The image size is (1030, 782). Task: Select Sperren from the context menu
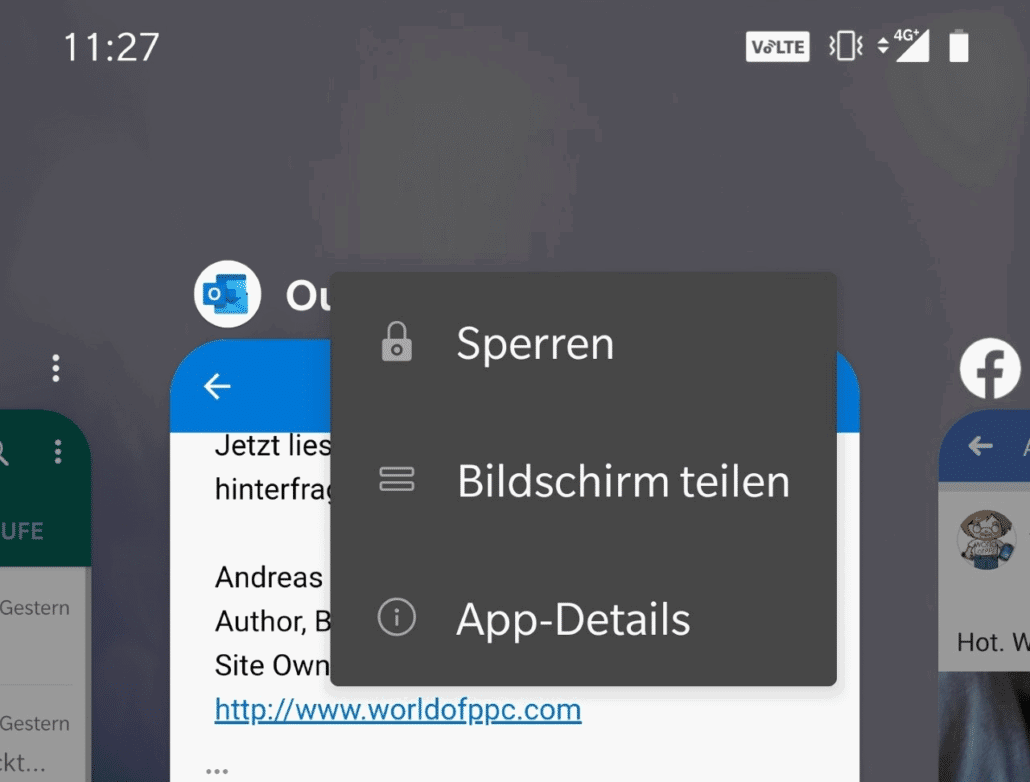point(583,343)
